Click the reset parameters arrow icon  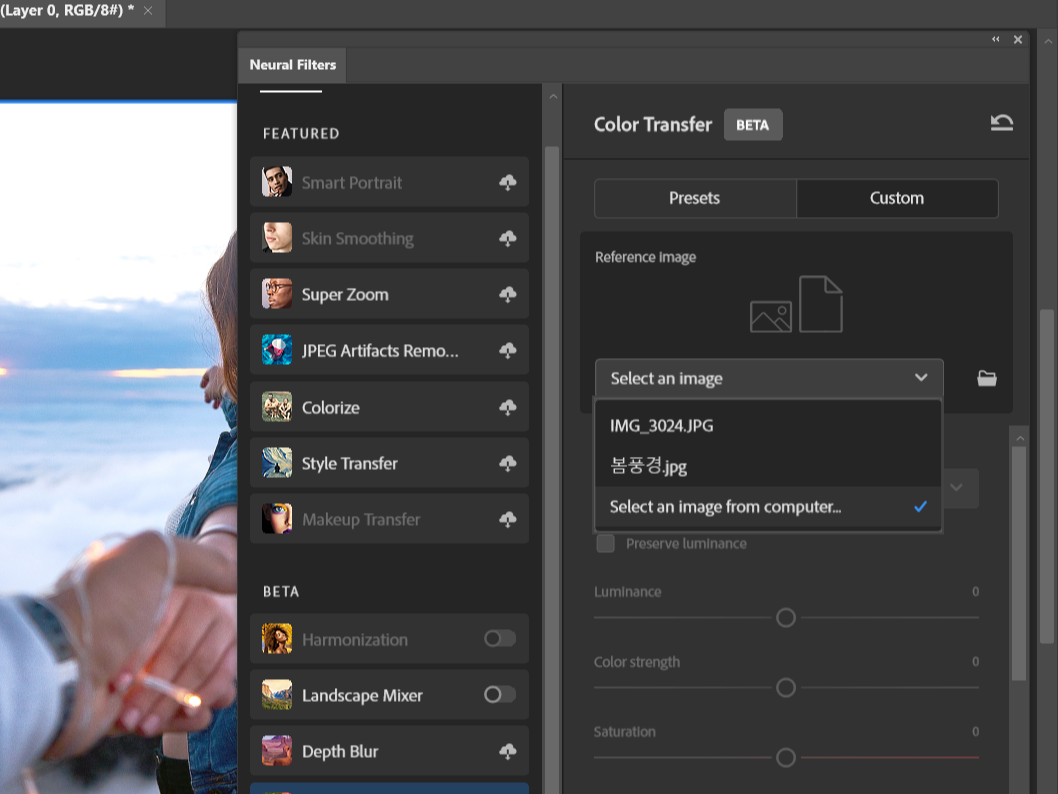pyautogui.click(x=1001, y=123)
